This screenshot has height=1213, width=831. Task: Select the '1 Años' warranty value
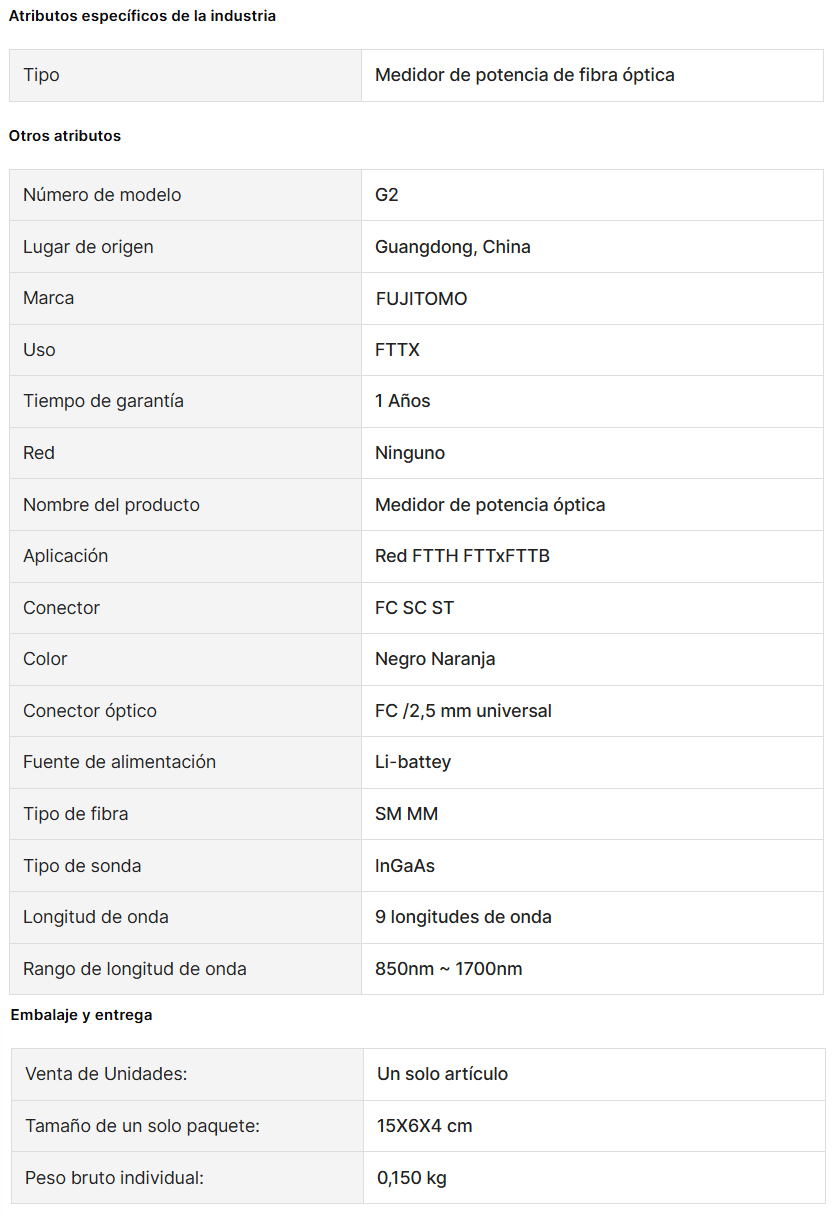click(403, 401)
